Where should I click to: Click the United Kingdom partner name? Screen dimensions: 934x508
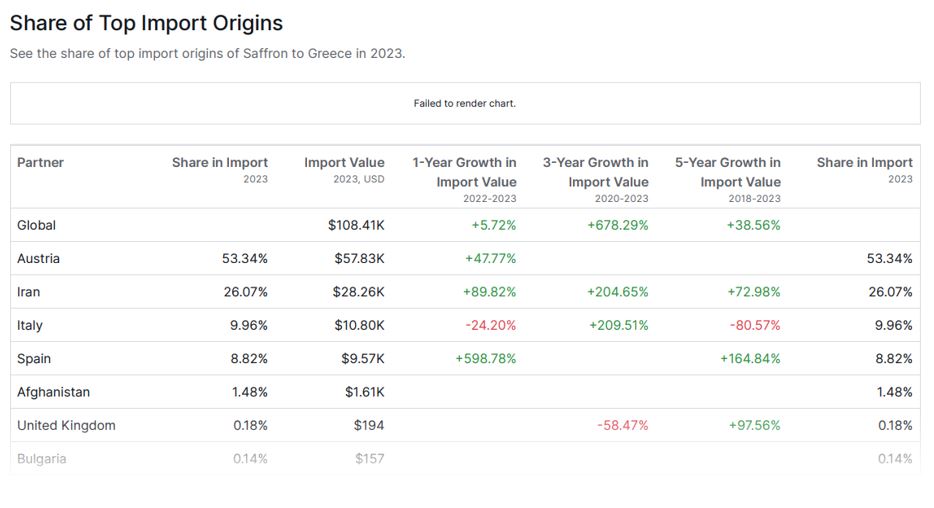click(66, 425)
